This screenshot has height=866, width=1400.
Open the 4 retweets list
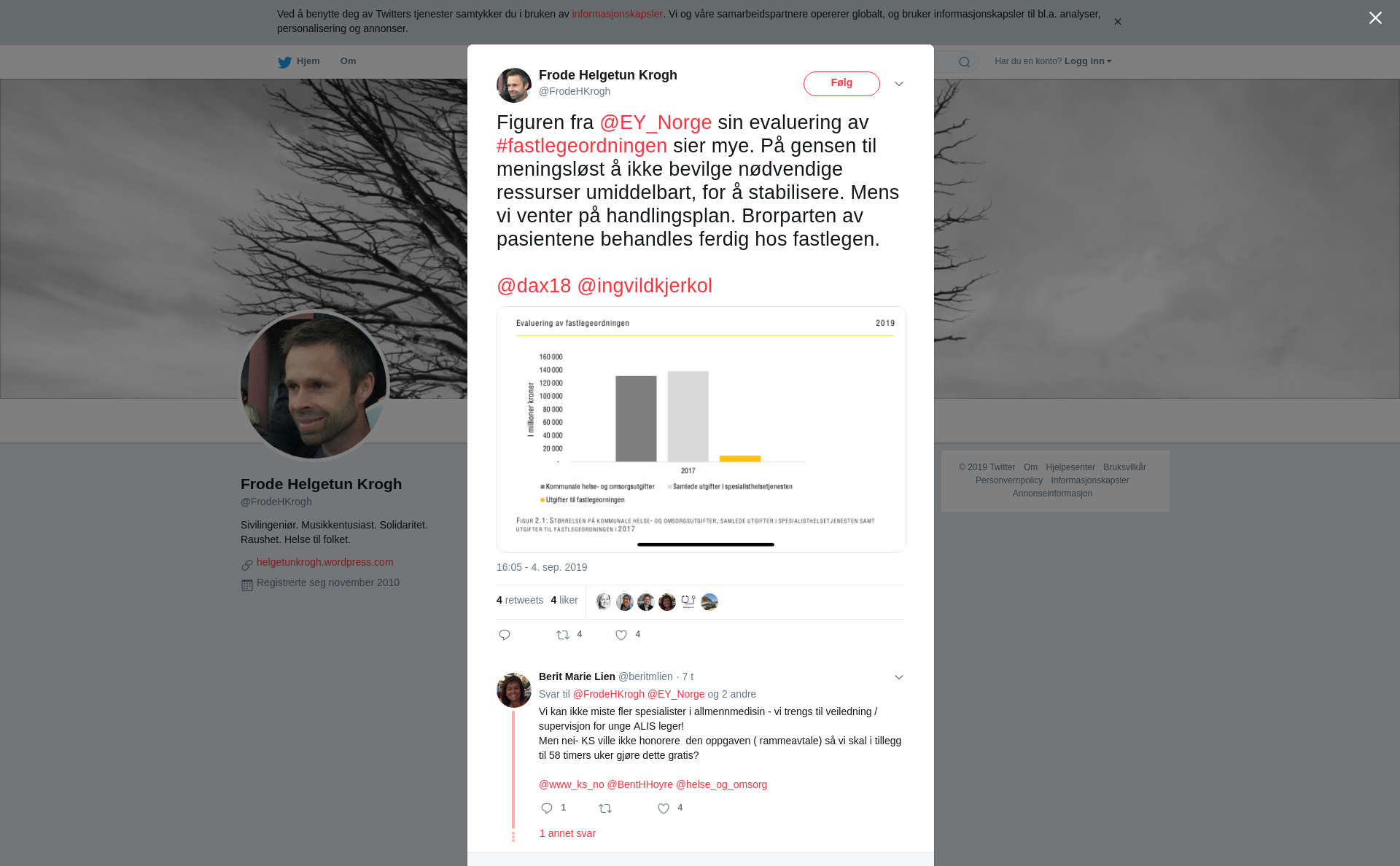[x=520, y=600]
